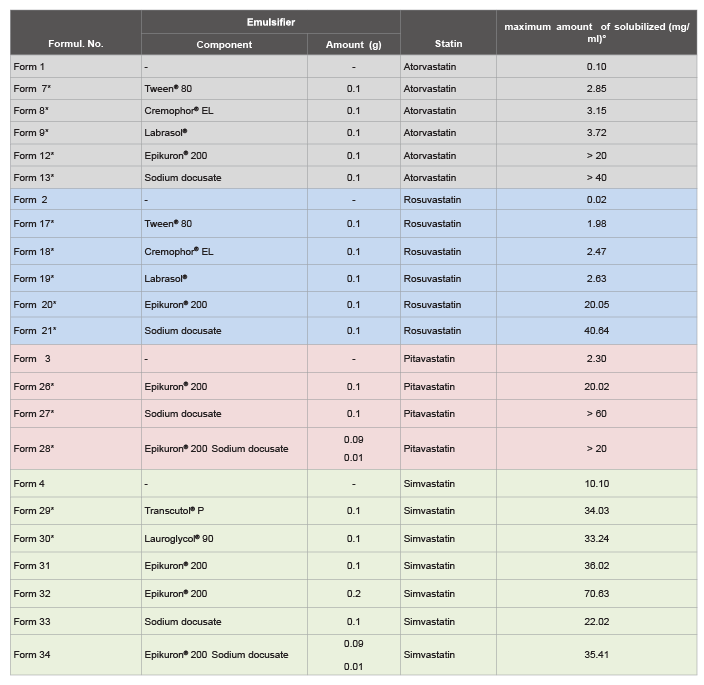Select the Form 1 row label

pos(29,66)
